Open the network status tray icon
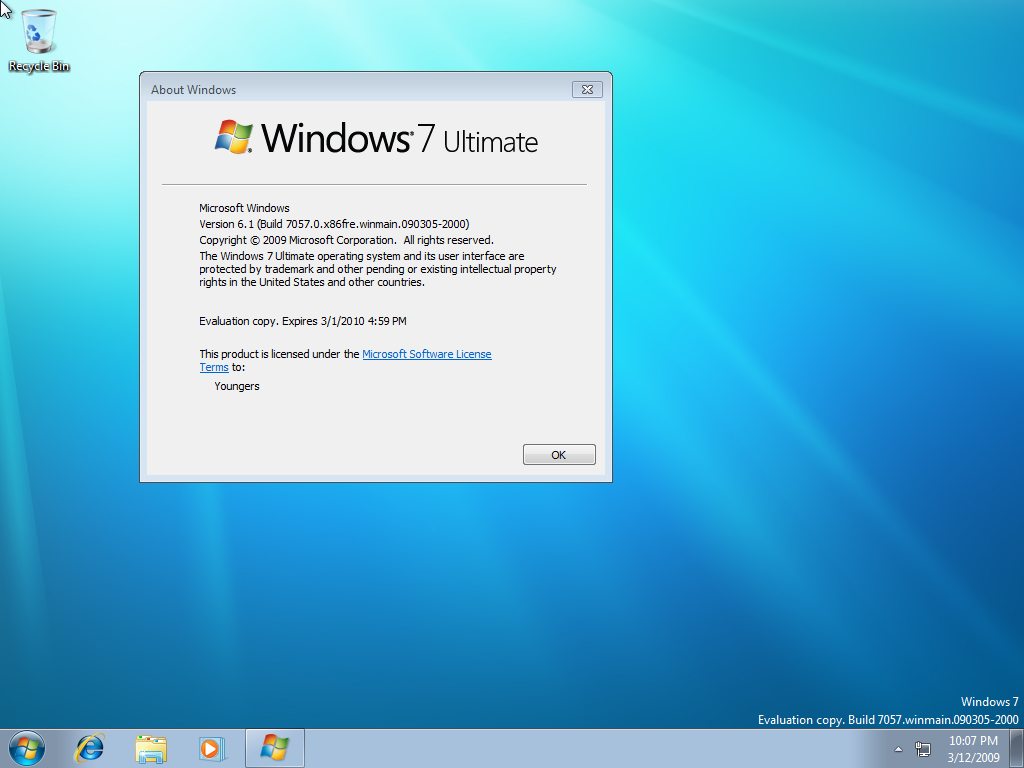Image resolution: width=1024 pixels, height=768 pixels. pyautogui.click(x=923, y=749)
